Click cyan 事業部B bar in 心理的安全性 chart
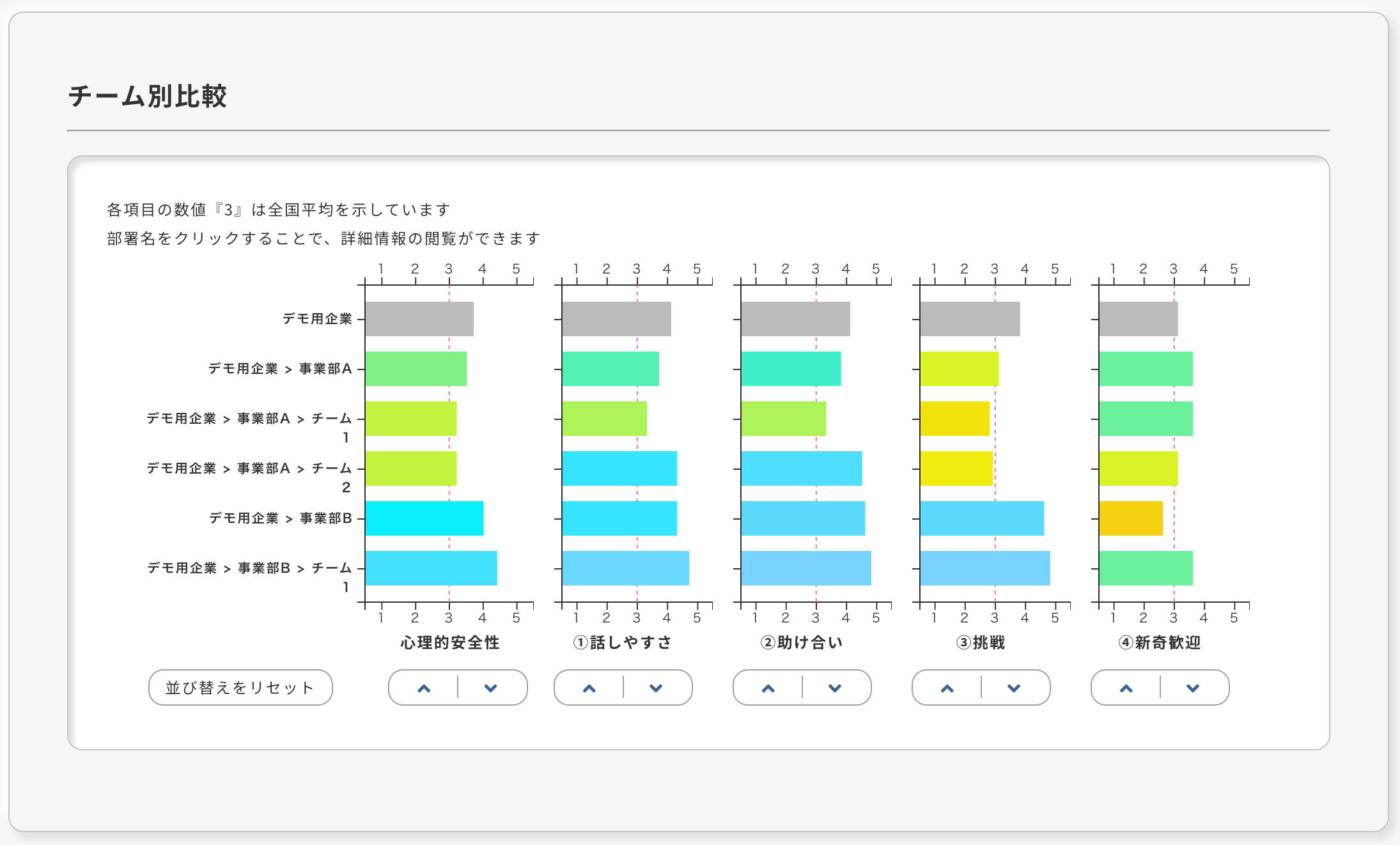 [424, 518]
